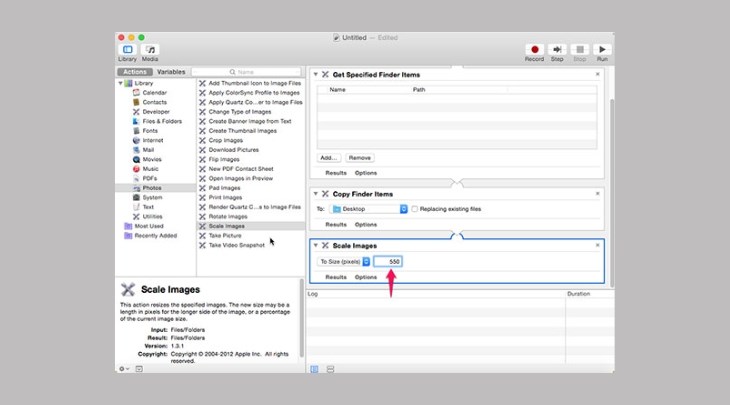Screen dimensions: 730x405
Task: Open the To Size (pixels) dropdown
Action: tap(344, 261)
